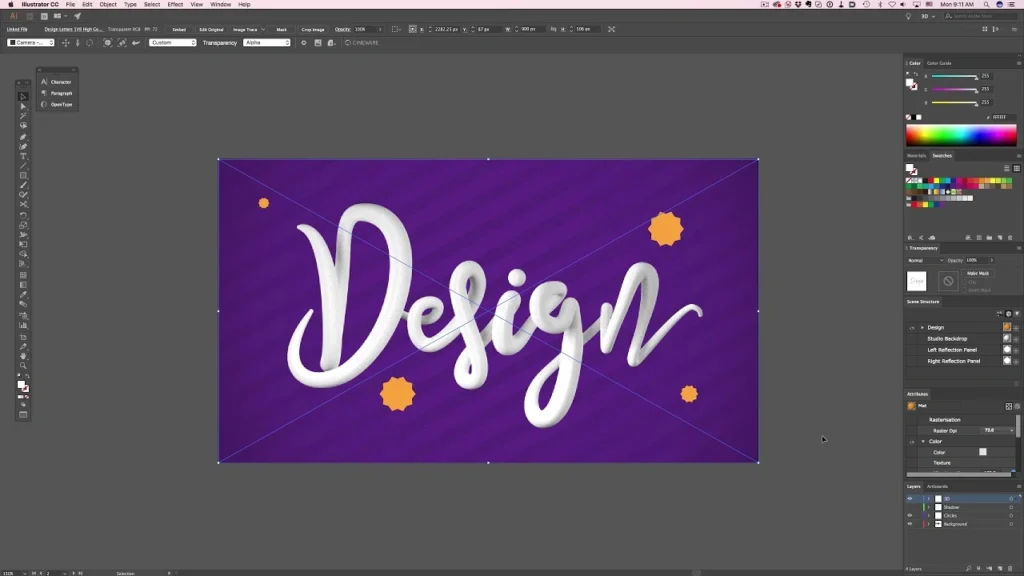Image resolution: width=1024 pixels, height=576 pixels.
Task: Click the Image Trace button
Action: pos(245,29)
